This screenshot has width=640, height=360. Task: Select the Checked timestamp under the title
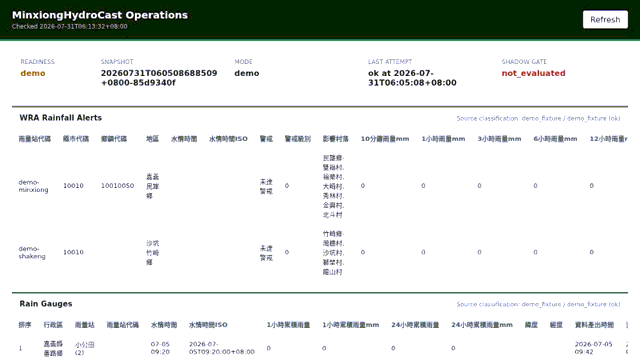point(69,27)
